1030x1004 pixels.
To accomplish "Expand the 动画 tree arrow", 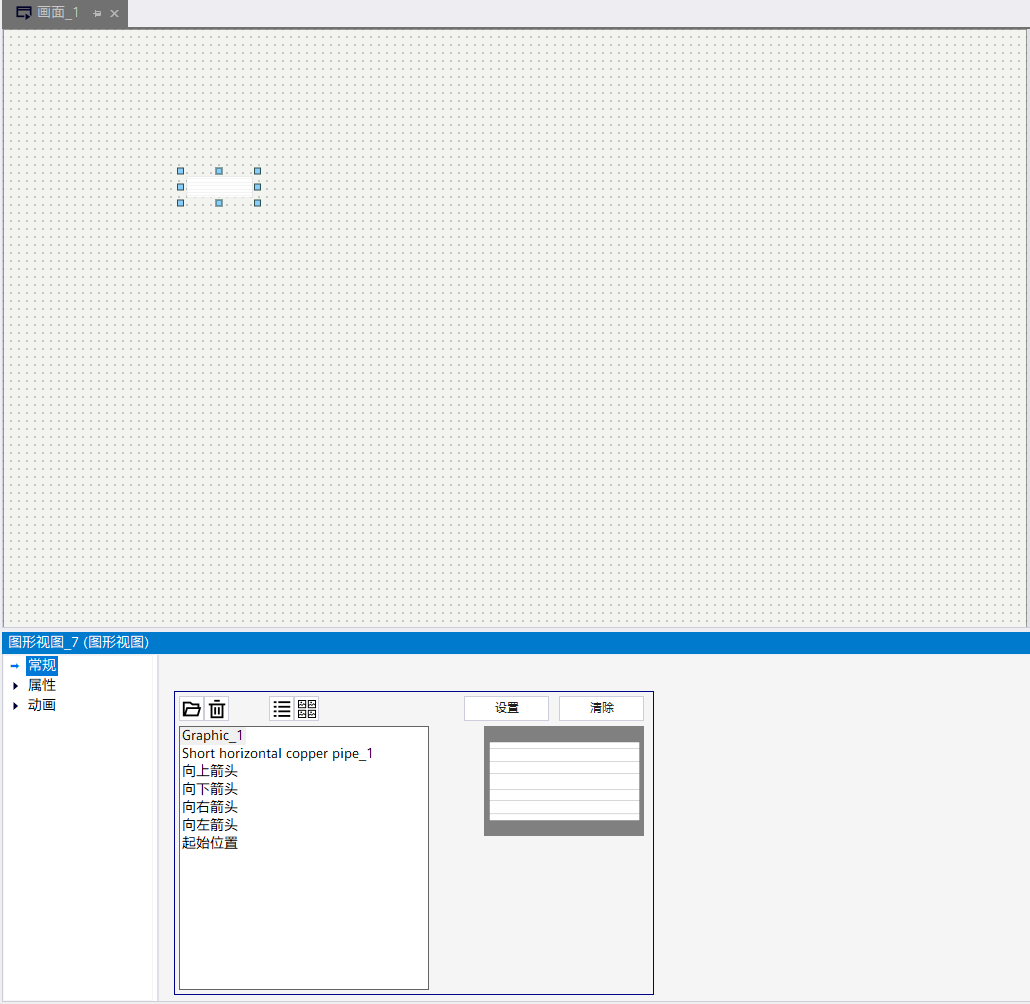I will 15,706.
